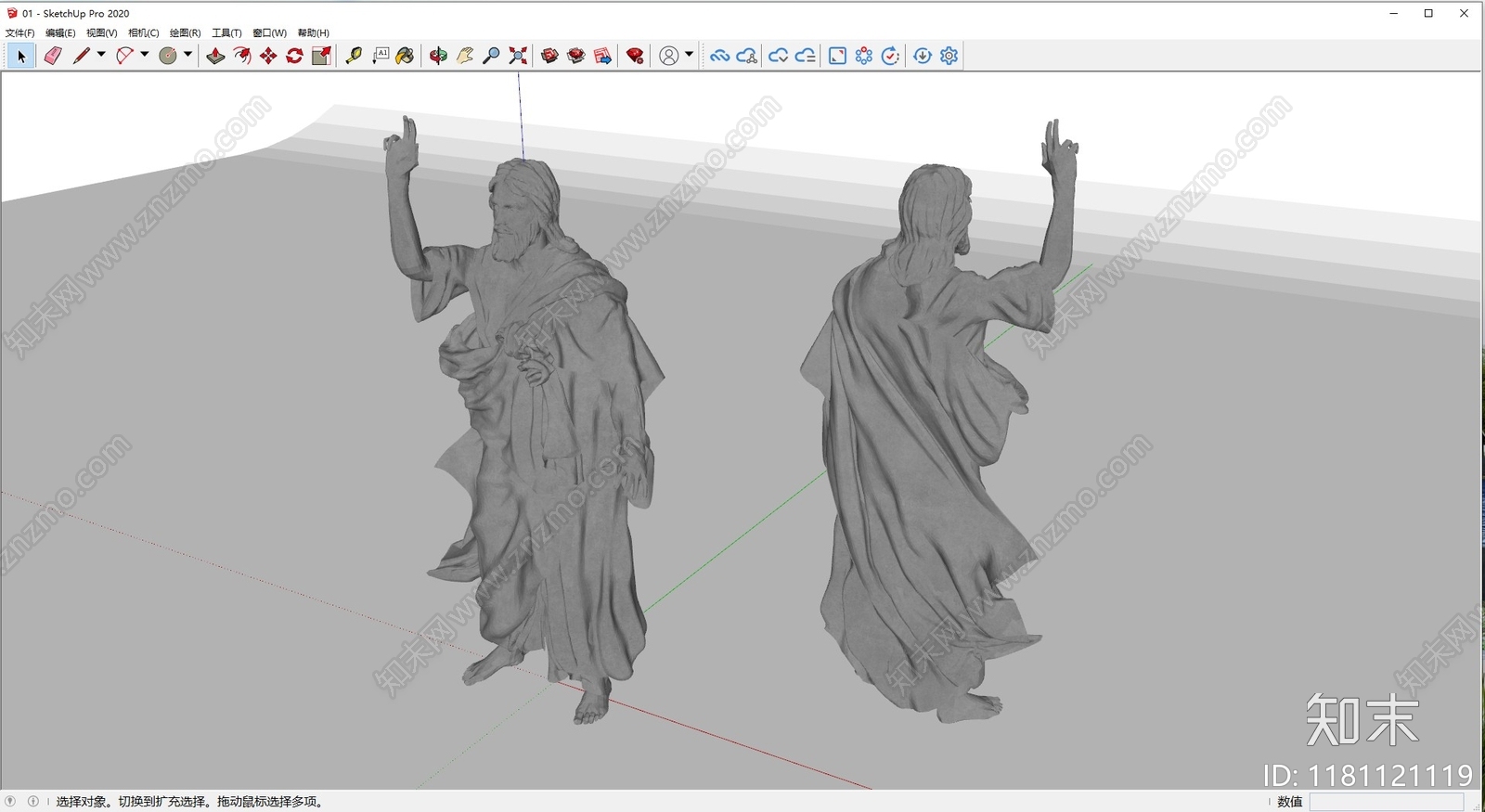Click the Zoom Extents tool
This screenshot has width=1485, height=812.
[518, 56]
